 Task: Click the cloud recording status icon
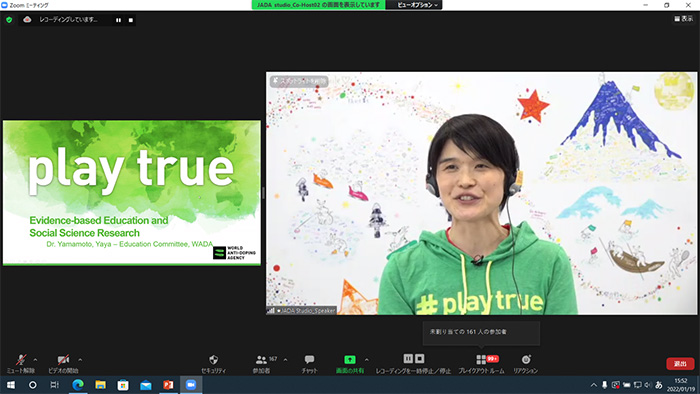click(x=27, y=20)
